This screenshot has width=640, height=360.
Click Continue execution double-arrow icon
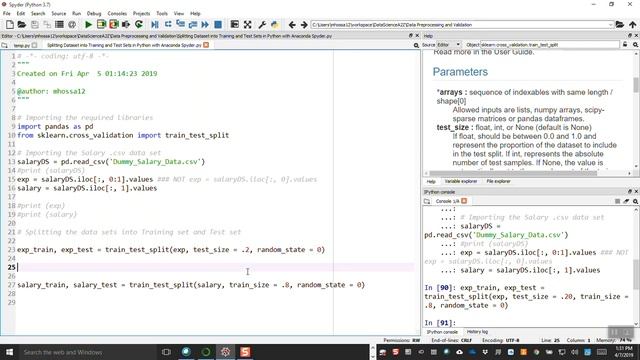tap(205, 24)
